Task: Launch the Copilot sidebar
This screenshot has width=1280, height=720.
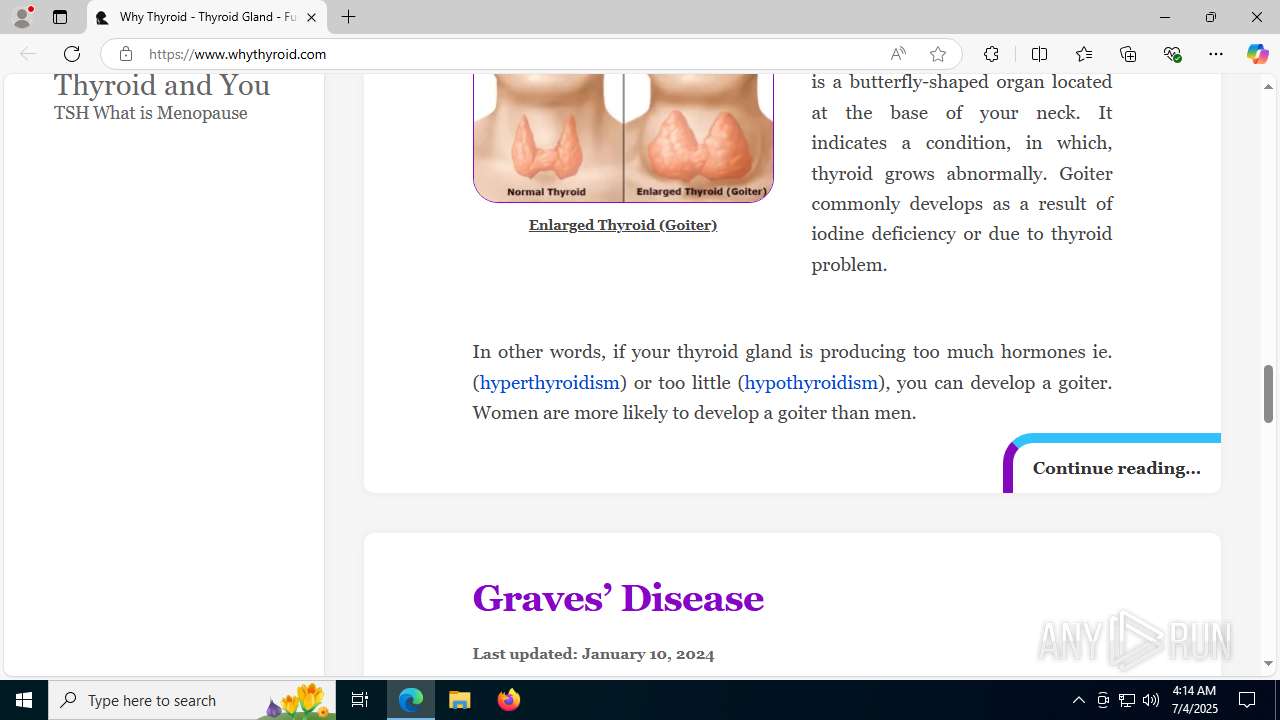Action: tap(1257, 54)
